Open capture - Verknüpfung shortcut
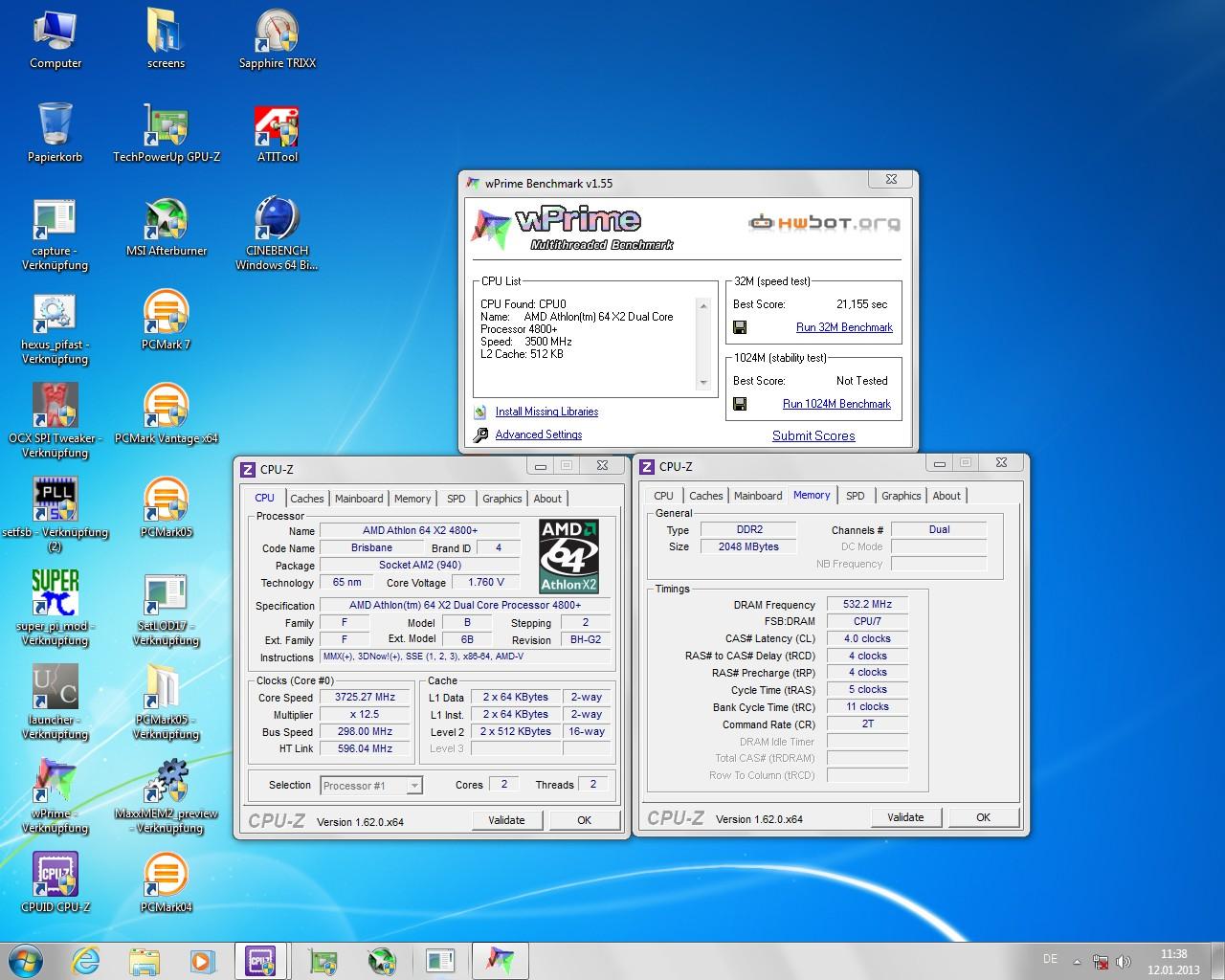Image resolution: width=1225 pixels, height=980 pixels. [56, 234]
